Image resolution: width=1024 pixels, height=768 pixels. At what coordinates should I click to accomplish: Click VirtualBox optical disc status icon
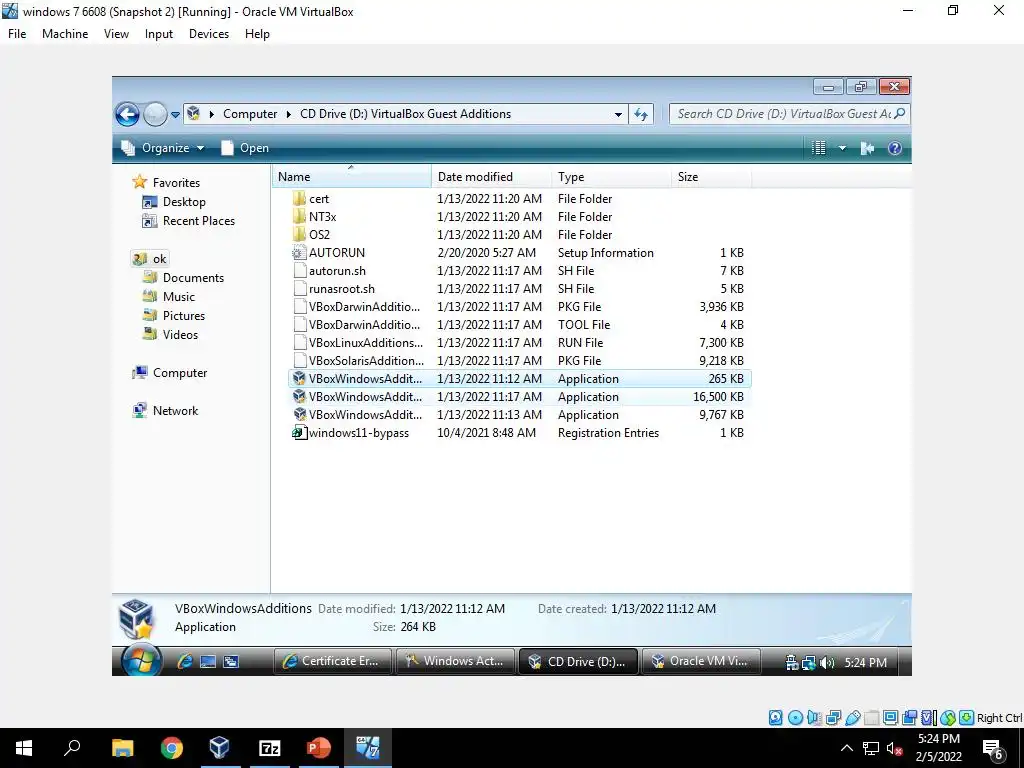(795, 718)
